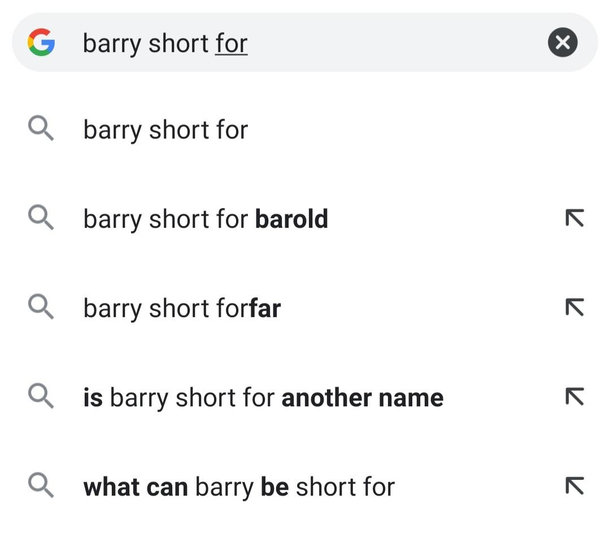Click the Google logo in search bar

(x=41, y=43)
